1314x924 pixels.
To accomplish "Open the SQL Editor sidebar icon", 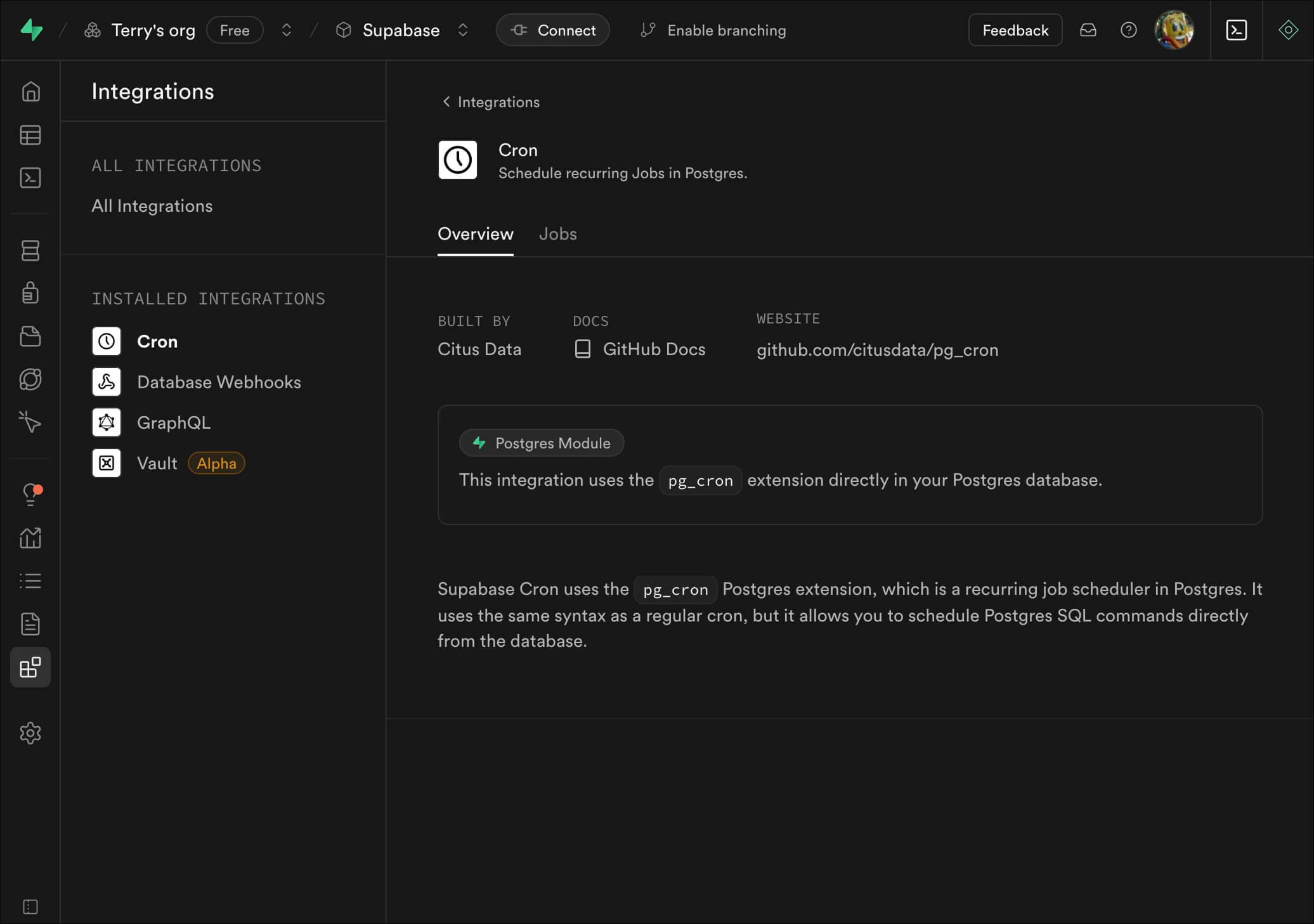I will pyautogui.click(x=30, y=178).
